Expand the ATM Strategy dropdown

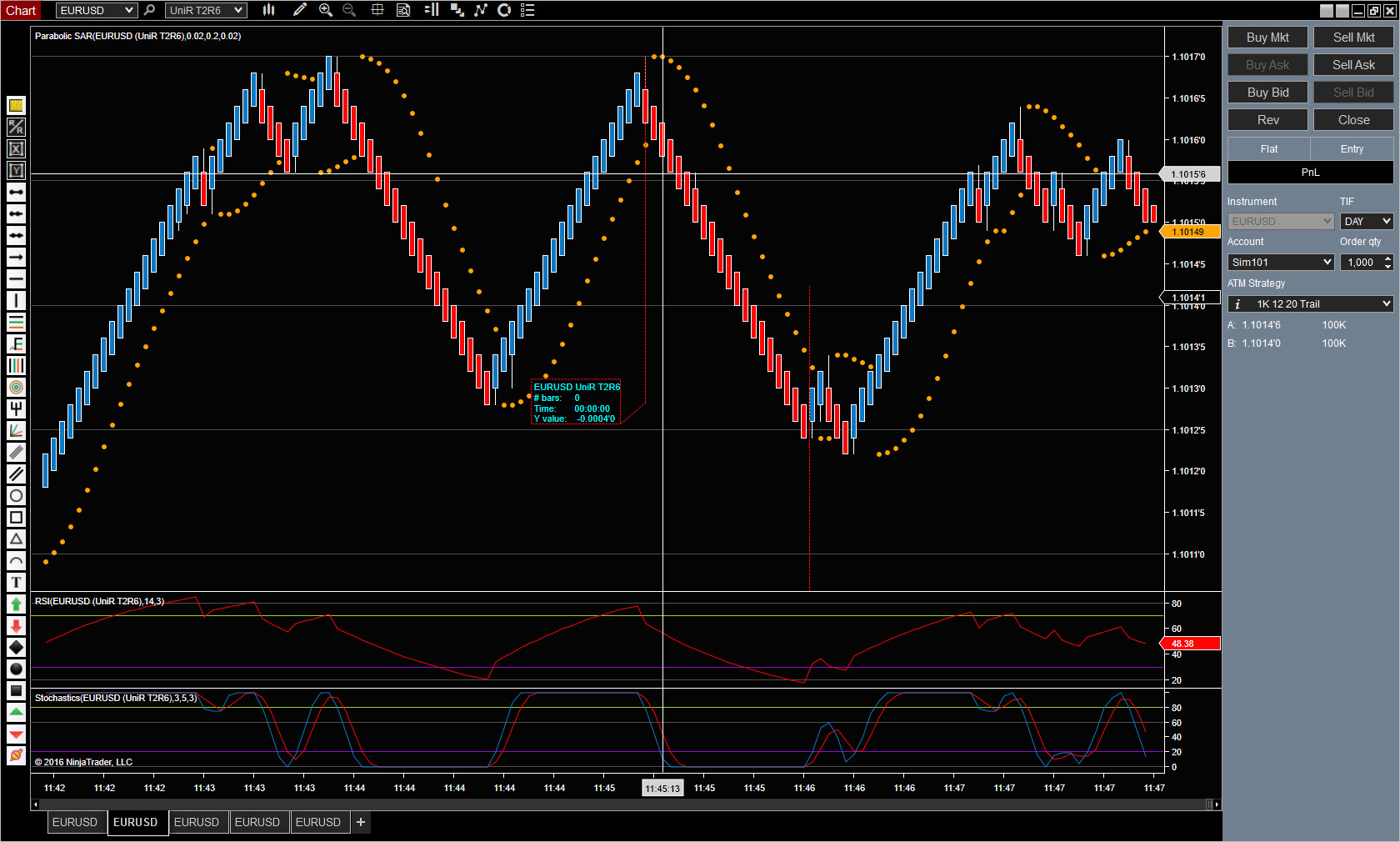(1310, 303)
